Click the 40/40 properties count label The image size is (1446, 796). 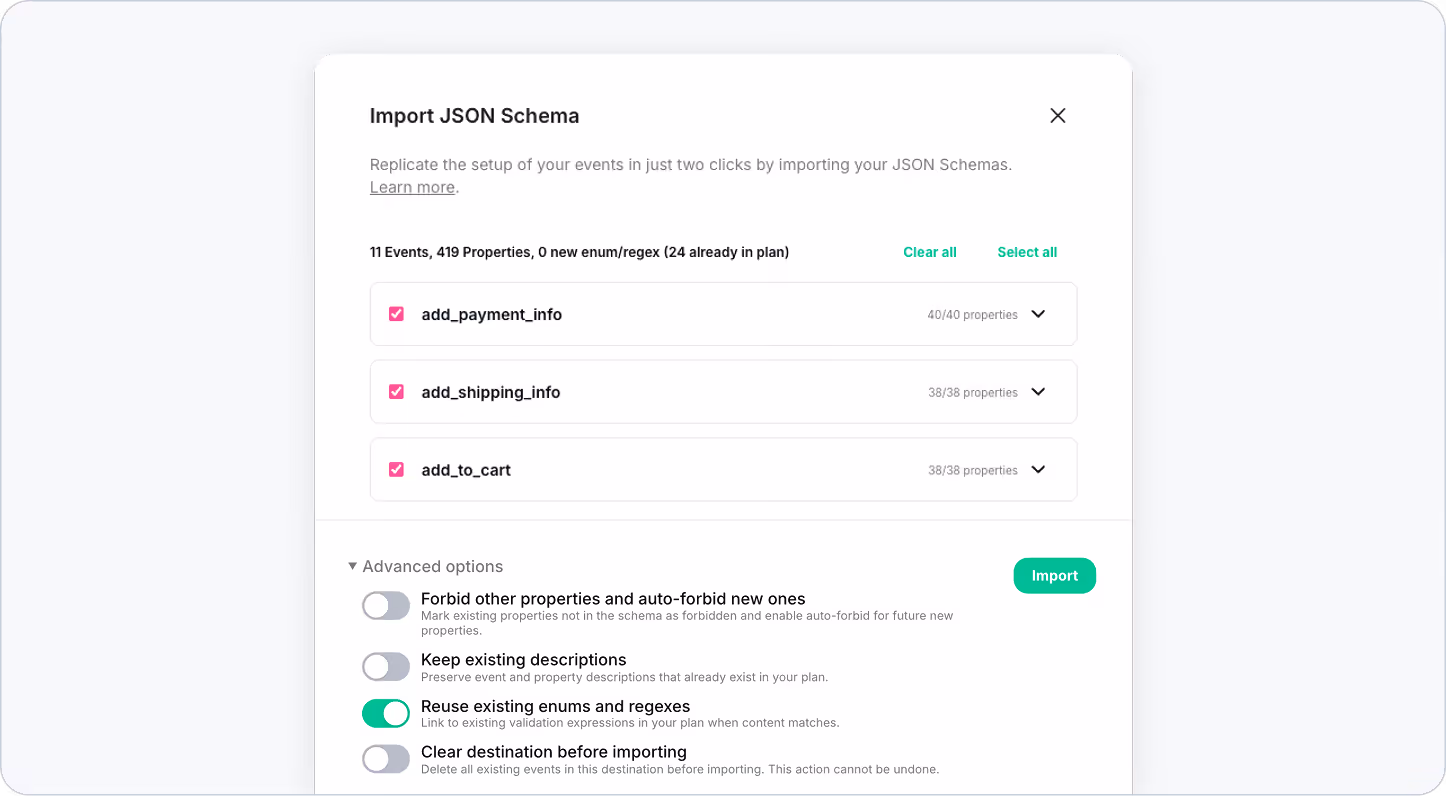pyautogui.click(x=972, y=315)
